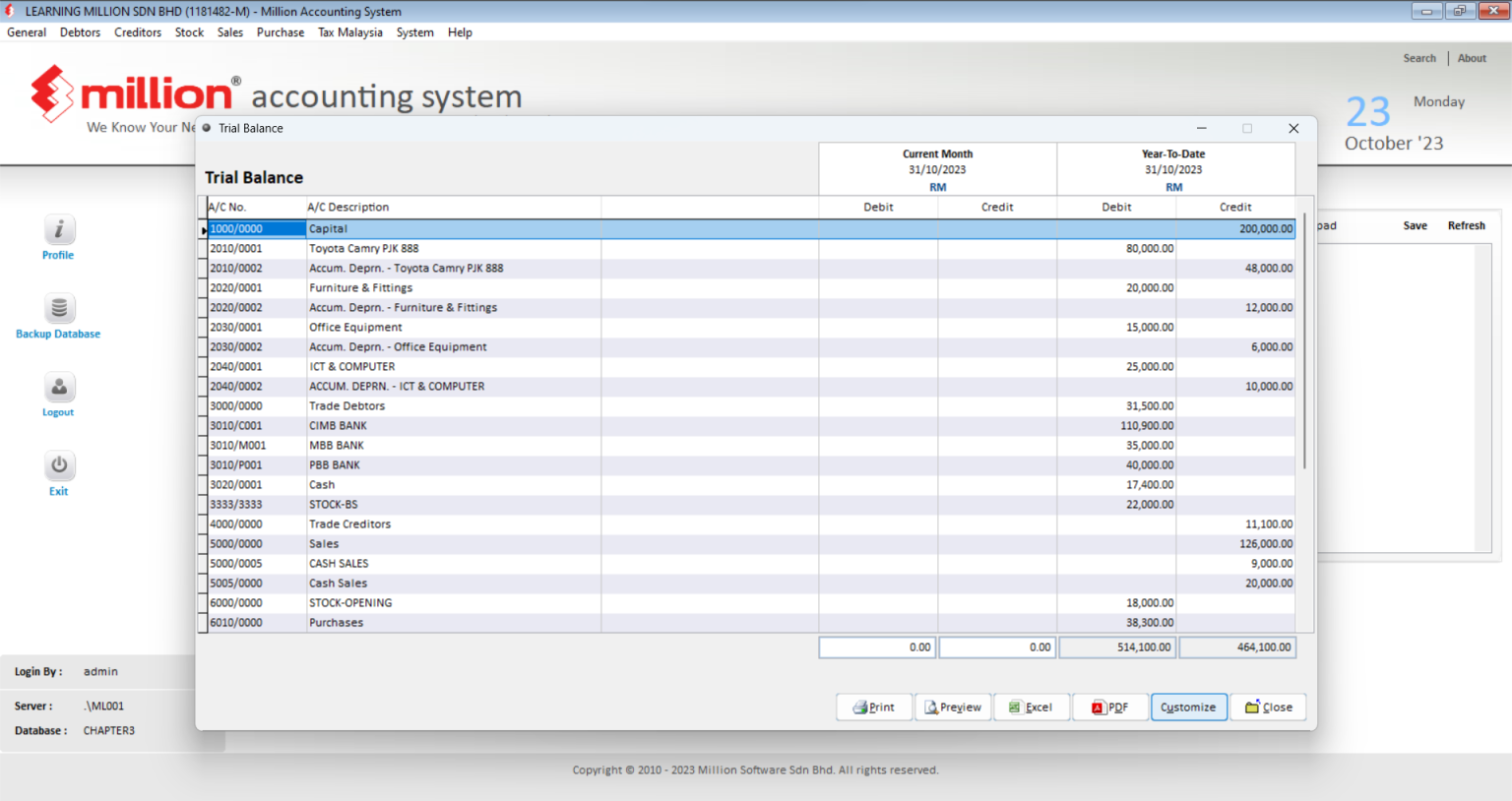
Task: Click the A/C Description column header
Action: click(x=453, y=207)
